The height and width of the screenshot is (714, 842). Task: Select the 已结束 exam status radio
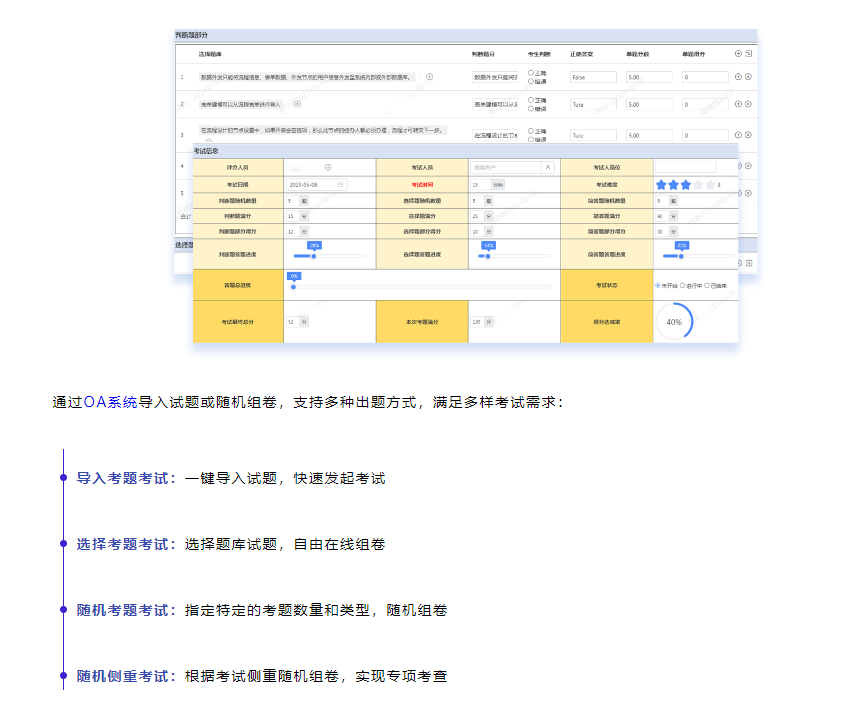coord(707,285)
